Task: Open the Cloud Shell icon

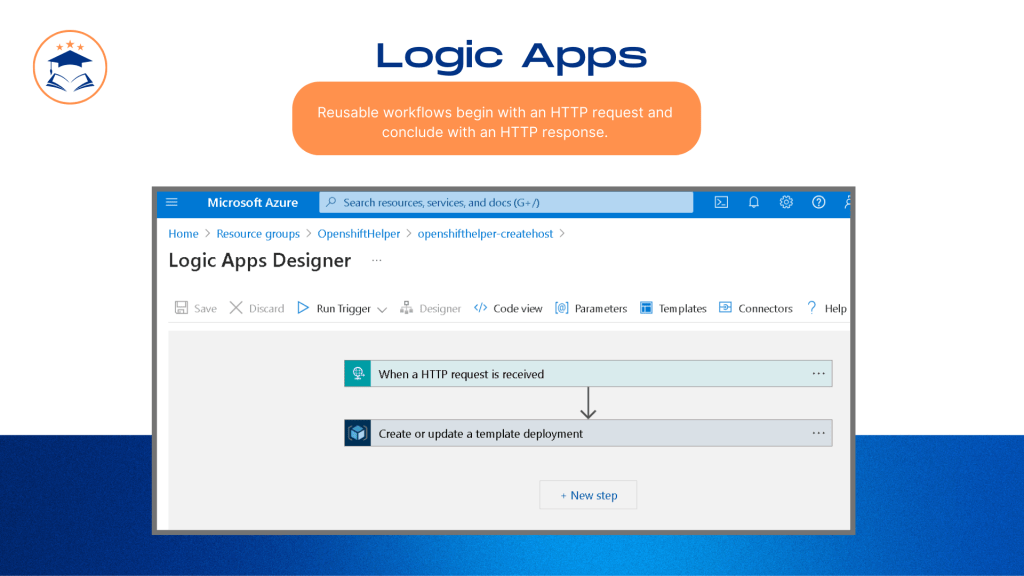Action: [721, 202]
